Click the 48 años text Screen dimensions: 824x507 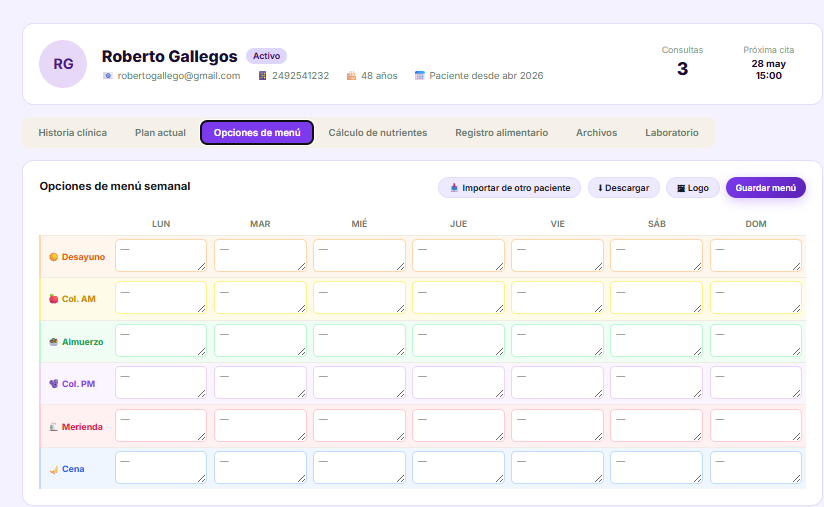(379, 76)
